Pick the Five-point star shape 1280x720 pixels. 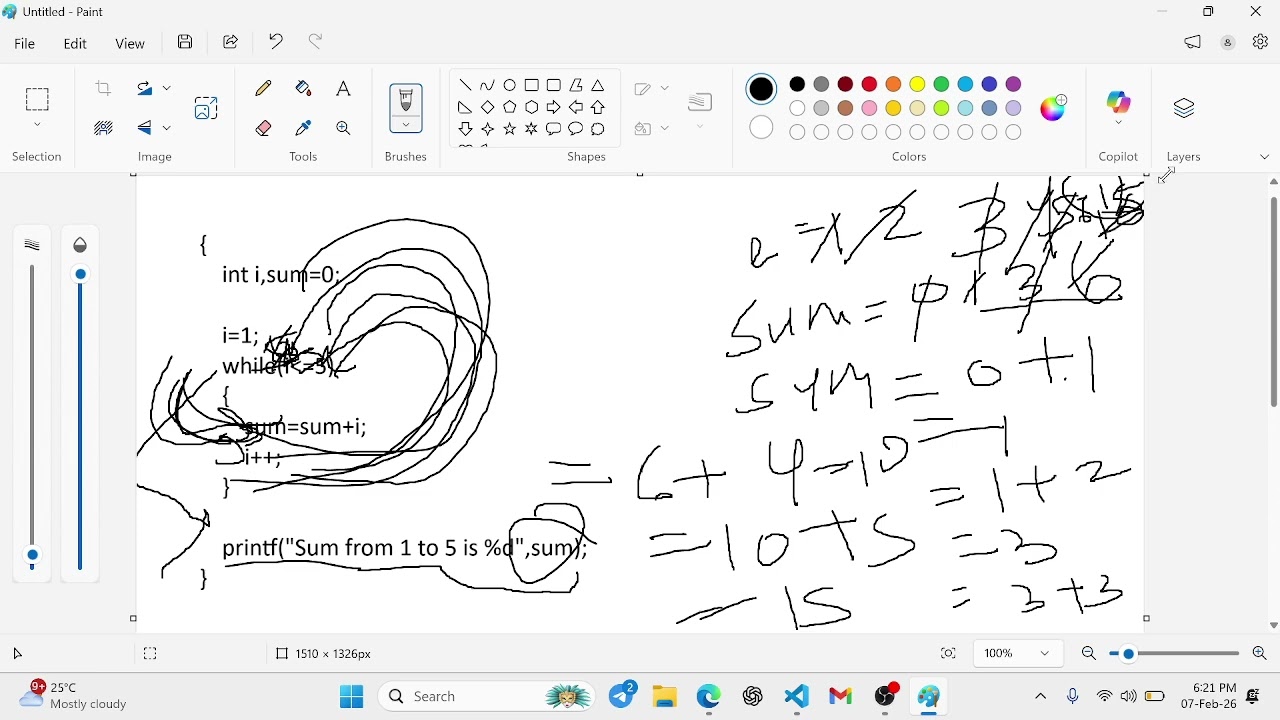tap(510, 129)
